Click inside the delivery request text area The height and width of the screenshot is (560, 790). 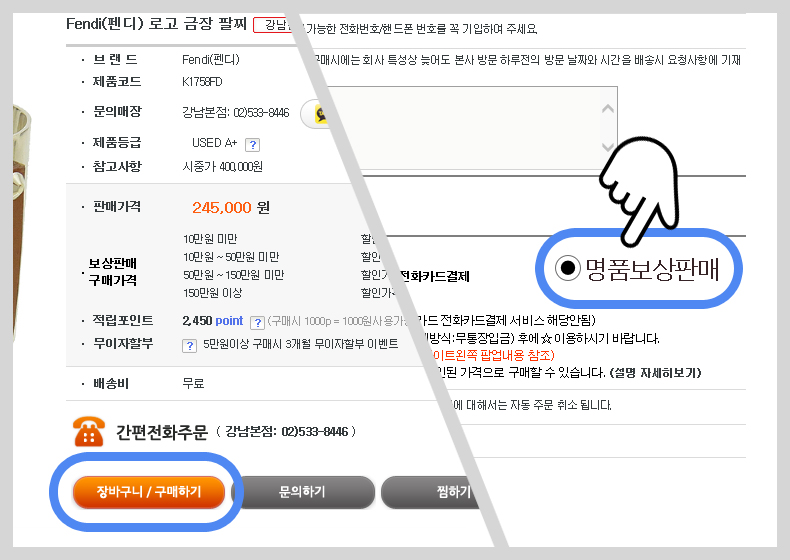coord(471,128)
